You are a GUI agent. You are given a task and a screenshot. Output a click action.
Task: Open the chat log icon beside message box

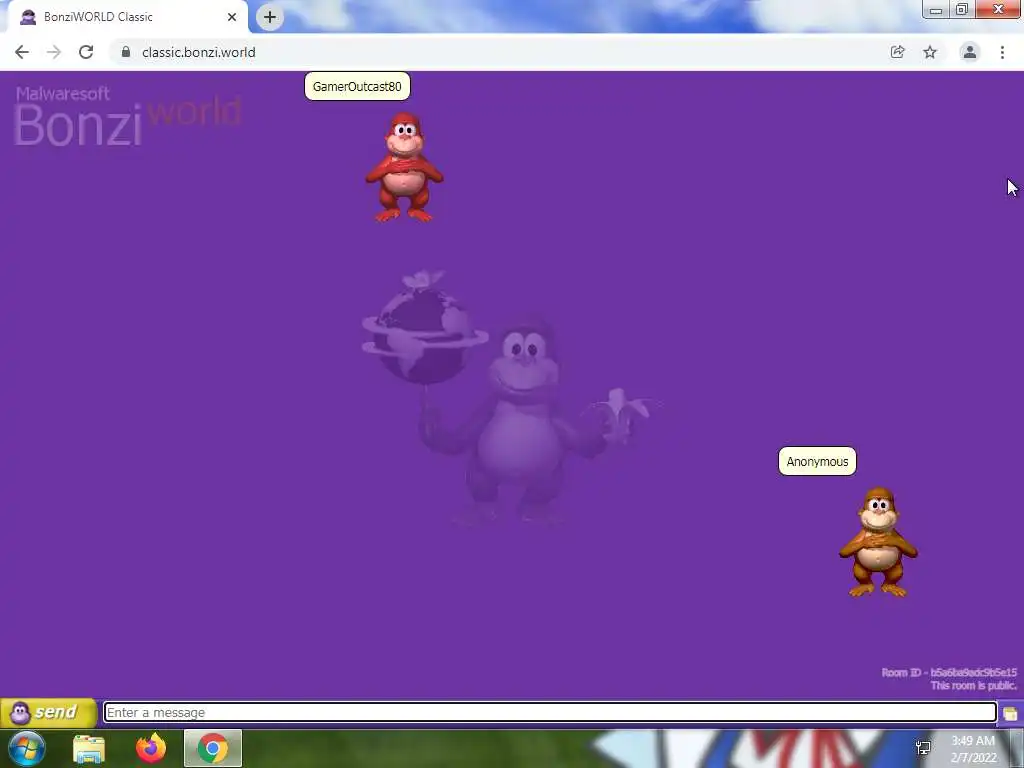pyautogui.click(x=1010, y=713)
